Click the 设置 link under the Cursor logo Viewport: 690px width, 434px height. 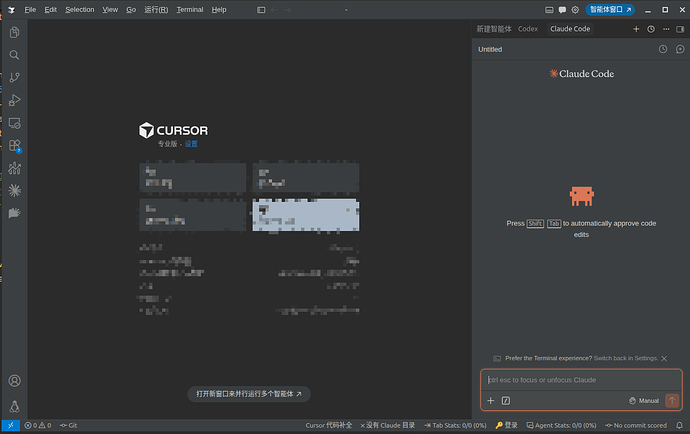(x=191, y=144)
